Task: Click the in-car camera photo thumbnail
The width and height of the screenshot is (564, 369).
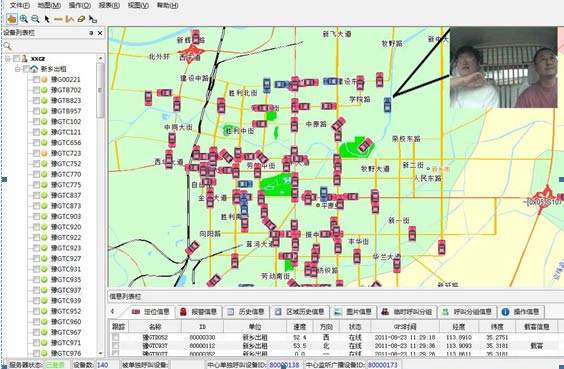Action: point(503,67)
